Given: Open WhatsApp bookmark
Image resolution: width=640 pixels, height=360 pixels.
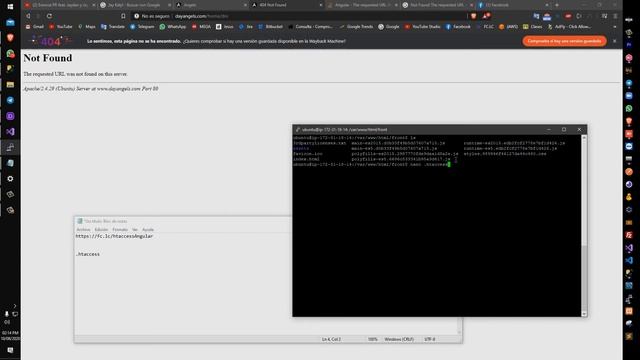Looking at the screenshot, I should click(x=173, y=27).
